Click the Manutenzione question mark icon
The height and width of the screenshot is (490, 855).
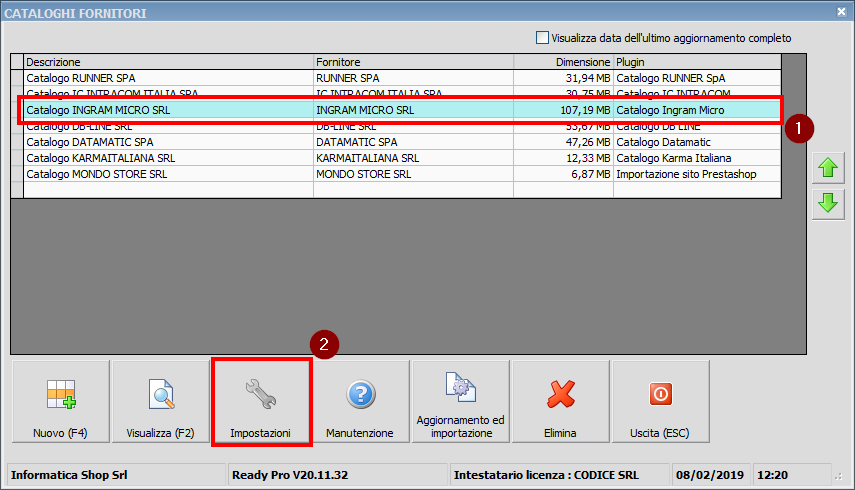coord(360,394)
